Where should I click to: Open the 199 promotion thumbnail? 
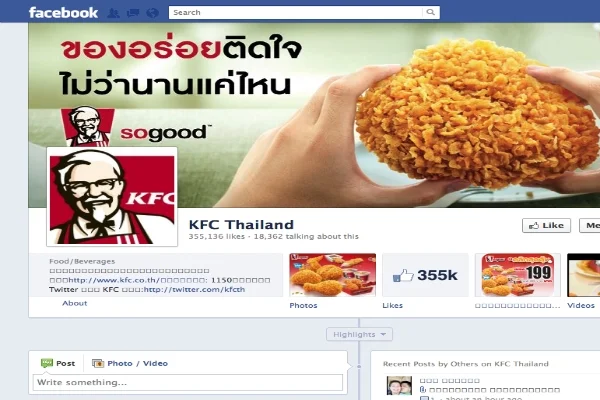(518, 275)
